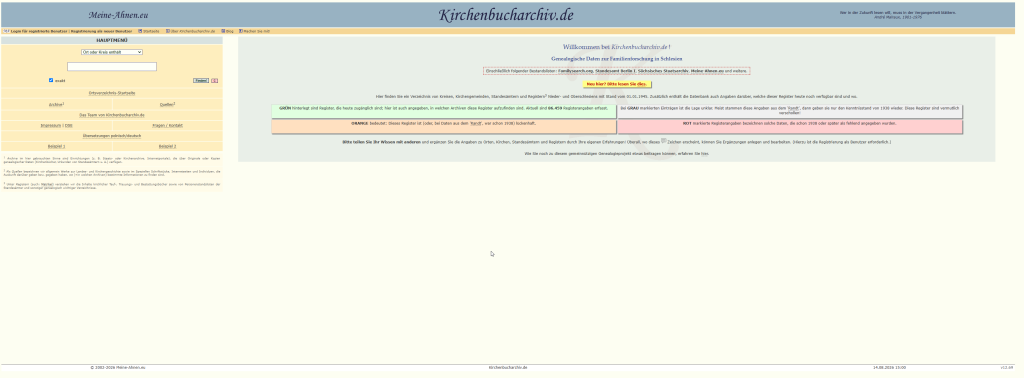Image resolution: width=1024 pixels, height=378 pixels.
Task: Open the Fragen / Kontakt link
Action: (168, 125)
